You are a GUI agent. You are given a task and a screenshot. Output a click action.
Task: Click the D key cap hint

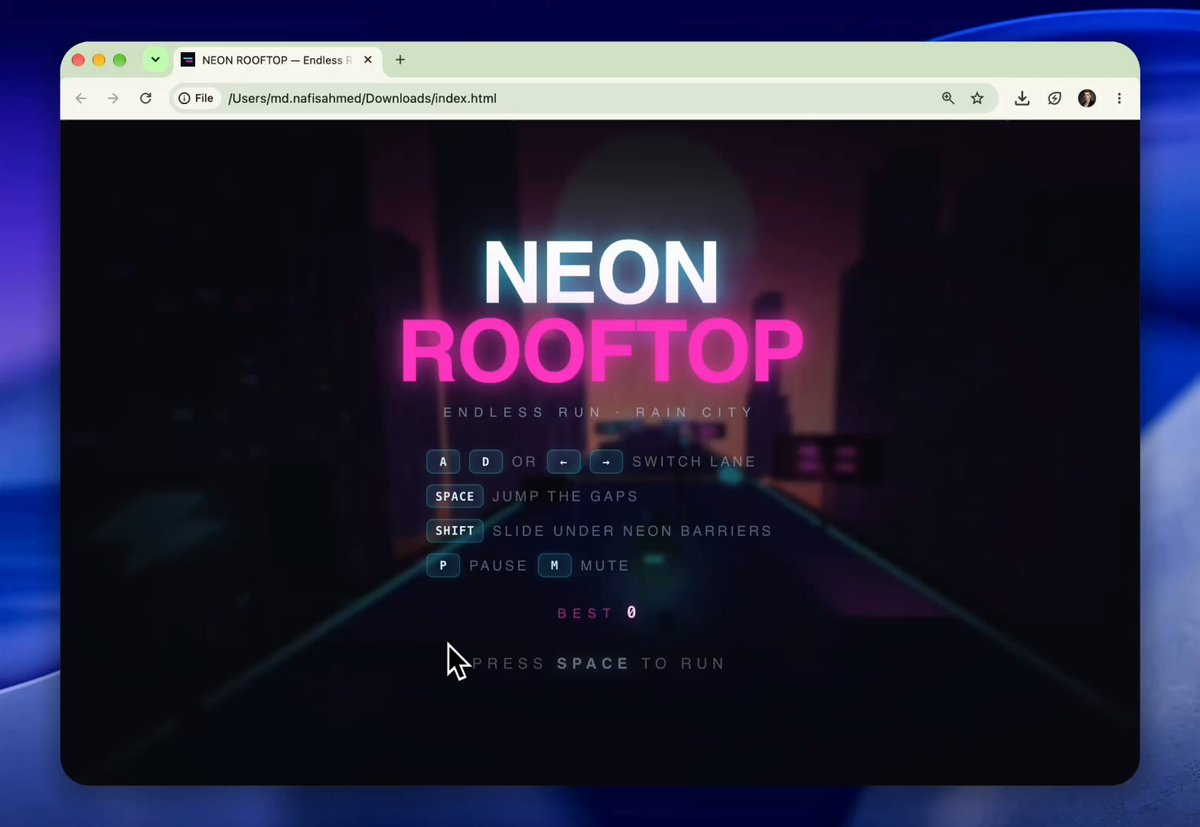pos(486,462)
